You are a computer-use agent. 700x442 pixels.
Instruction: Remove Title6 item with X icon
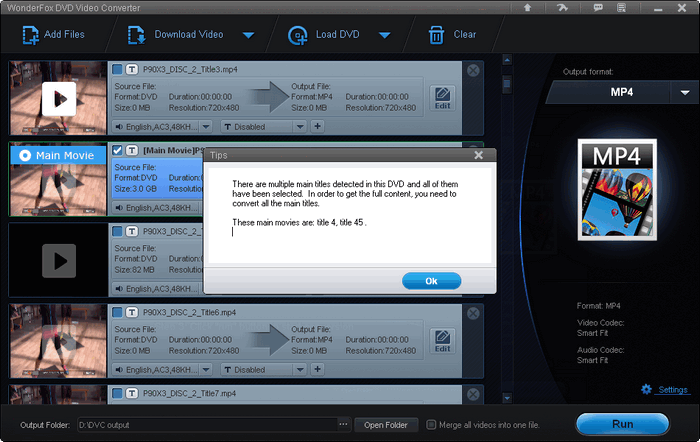point(473,313)
